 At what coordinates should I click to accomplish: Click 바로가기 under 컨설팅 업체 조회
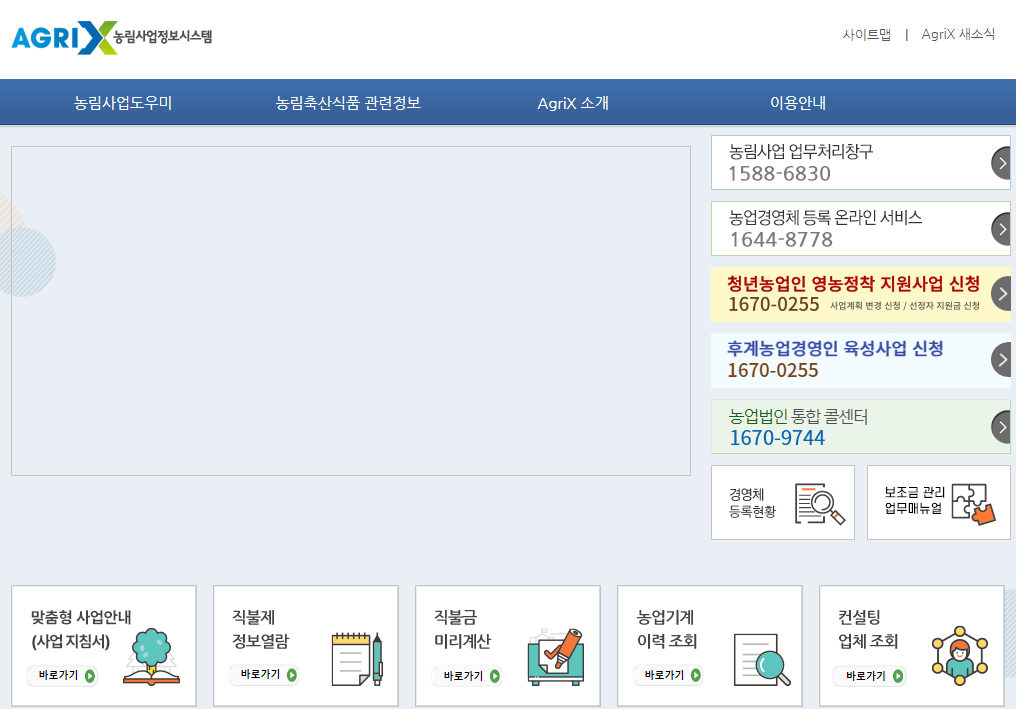pyautogui.click(x=868, y=675)
